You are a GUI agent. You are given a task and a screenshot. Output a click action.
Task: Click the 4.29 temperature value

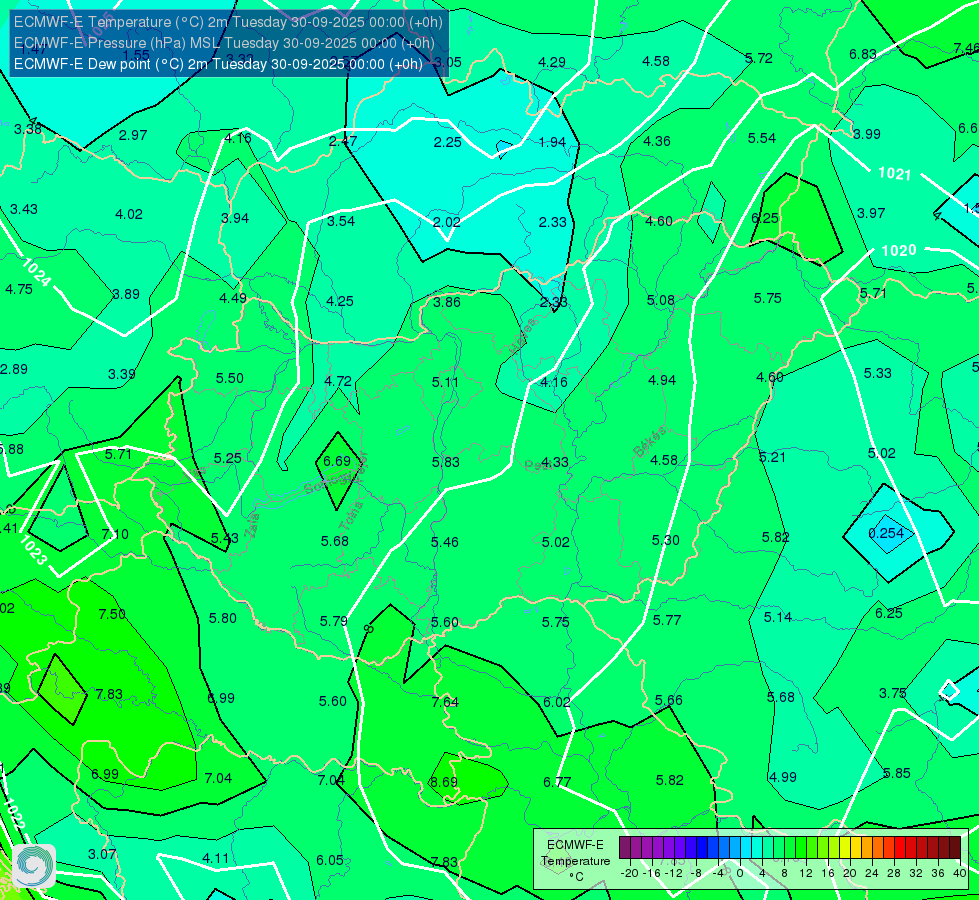click(551, 62)
